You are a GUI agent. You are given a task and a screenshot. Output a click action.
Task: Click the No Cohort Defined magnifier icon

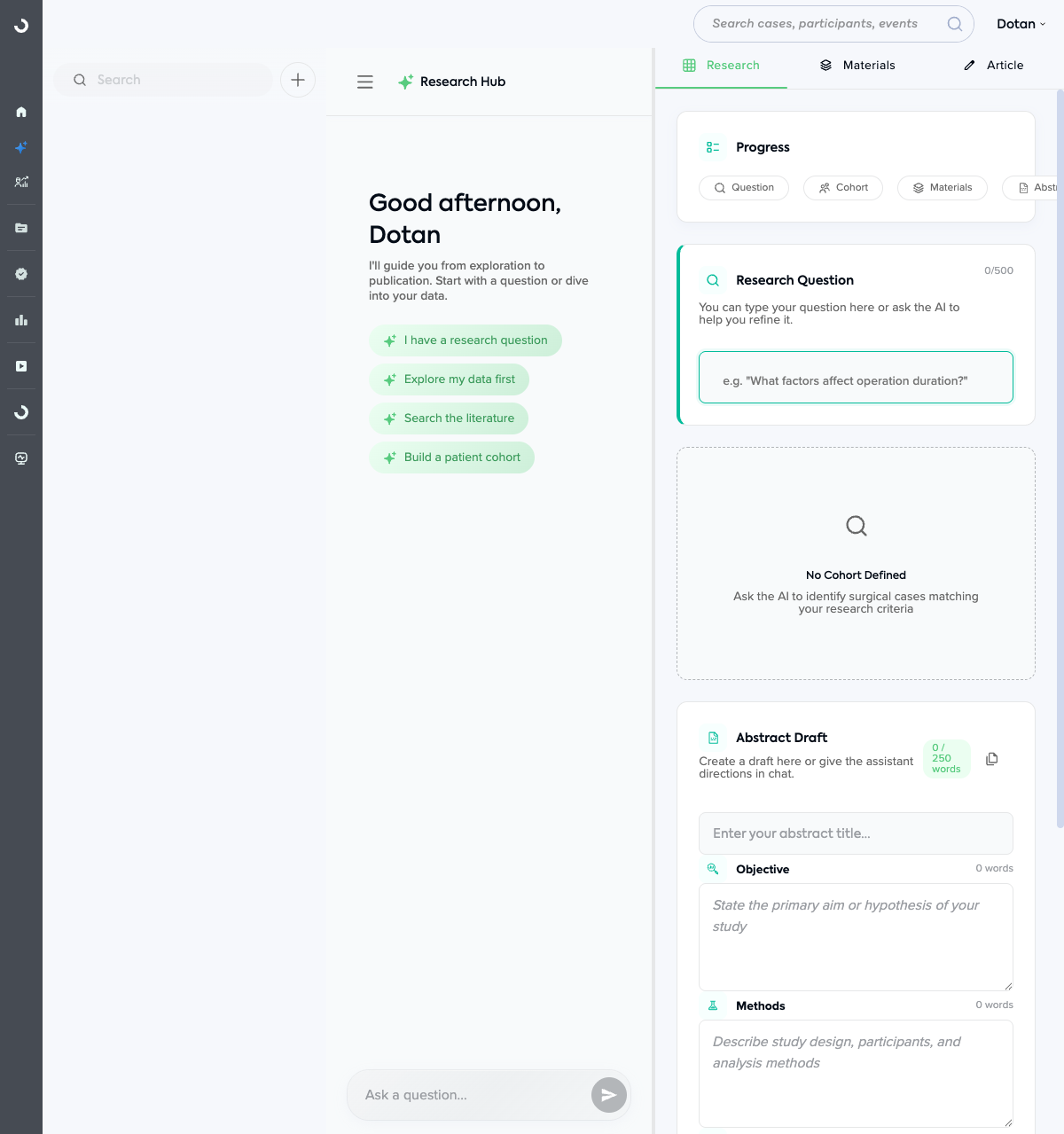[857, 526]
